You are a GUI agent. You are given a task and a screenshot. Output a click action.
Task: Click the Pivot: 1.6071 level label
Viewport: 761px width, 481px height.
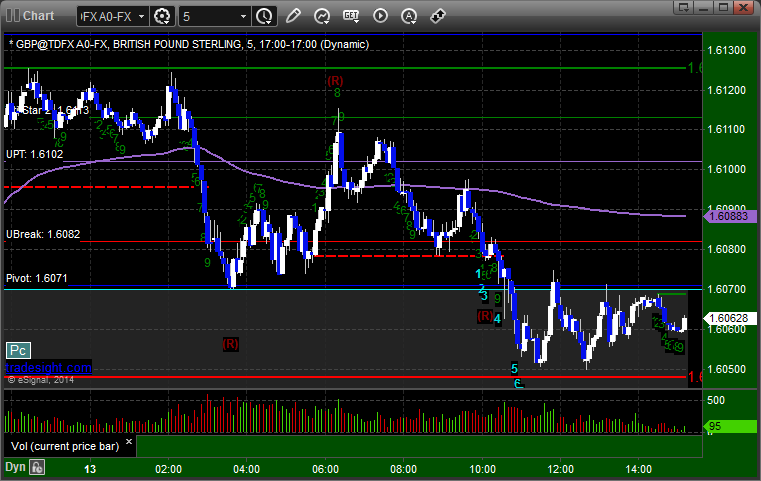[36, 279]
